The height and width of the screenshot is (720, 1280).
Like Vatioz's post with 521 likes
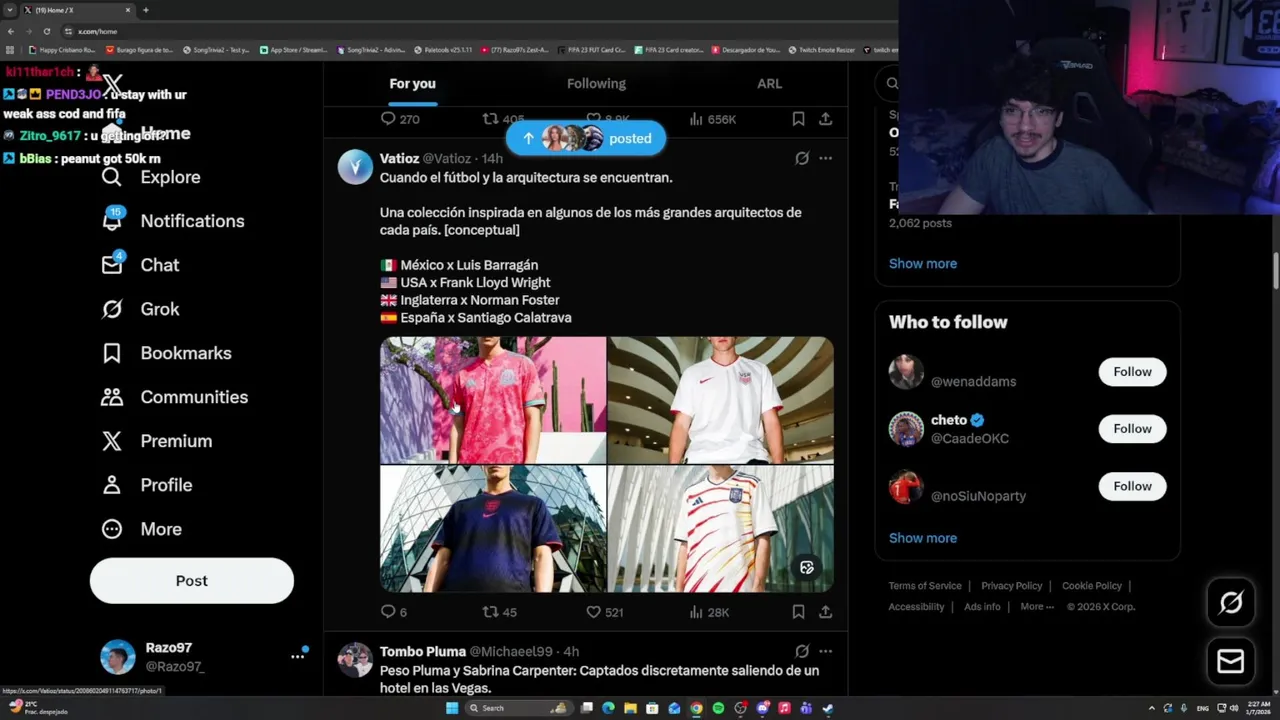[x=604, y=612]
